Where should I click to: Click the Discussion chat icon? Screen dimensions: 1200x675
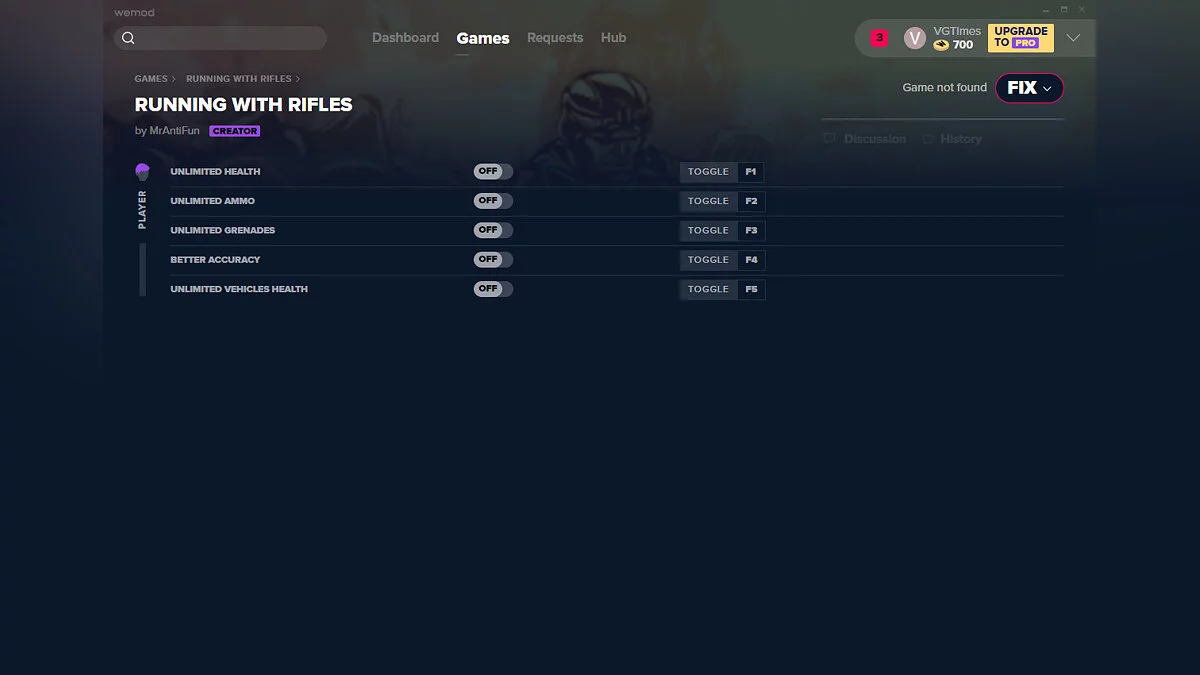coord(829,139)
